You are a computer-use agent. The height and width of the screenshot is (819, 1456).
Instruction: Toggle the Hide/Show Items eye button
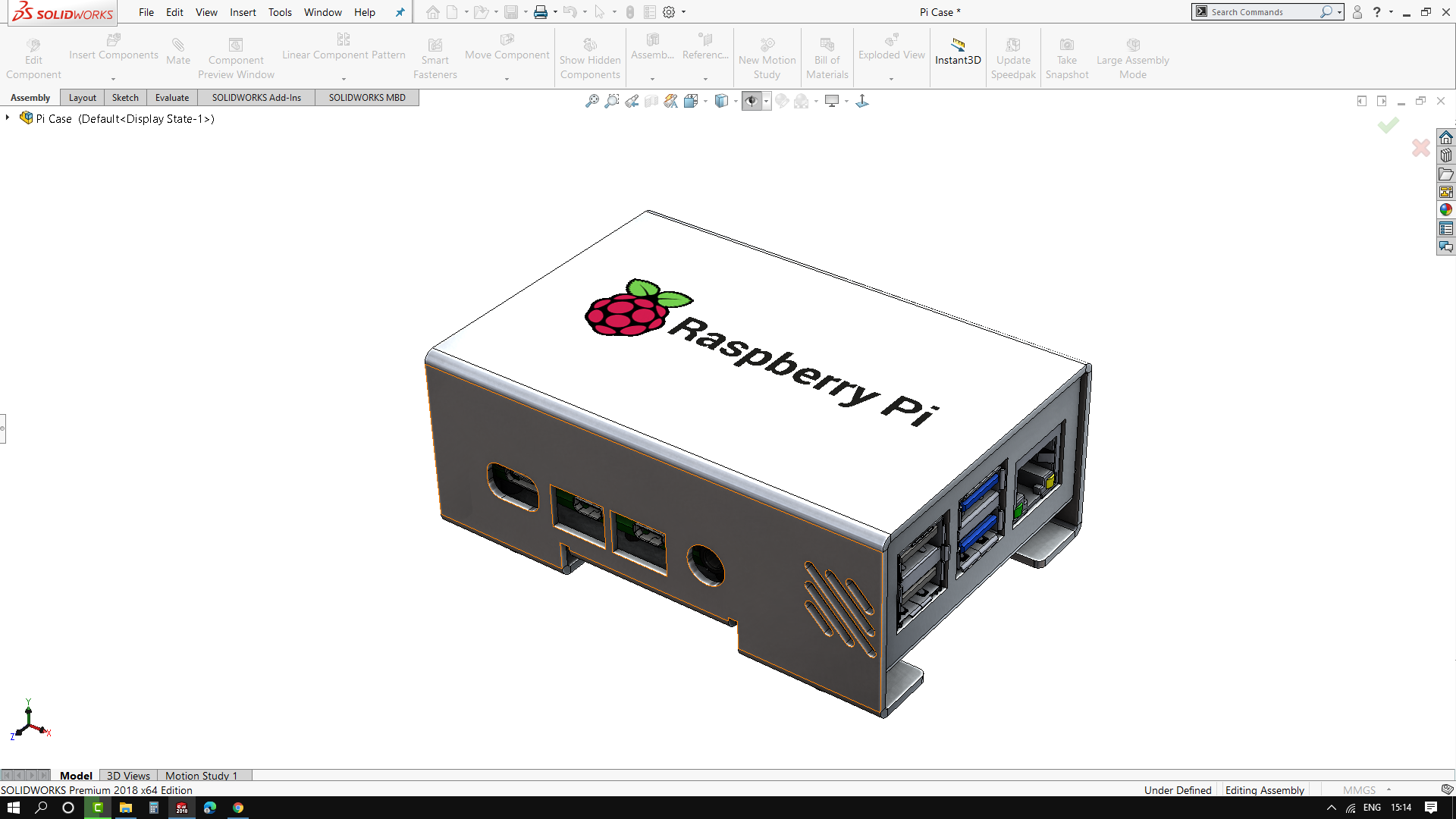point(752,101)
